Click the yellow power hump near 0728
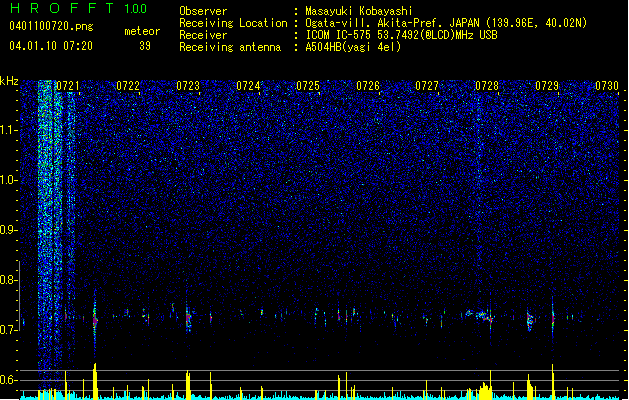The width and height of the screenshot is (629, 400). pyautogui.click(x=485, y=390)
